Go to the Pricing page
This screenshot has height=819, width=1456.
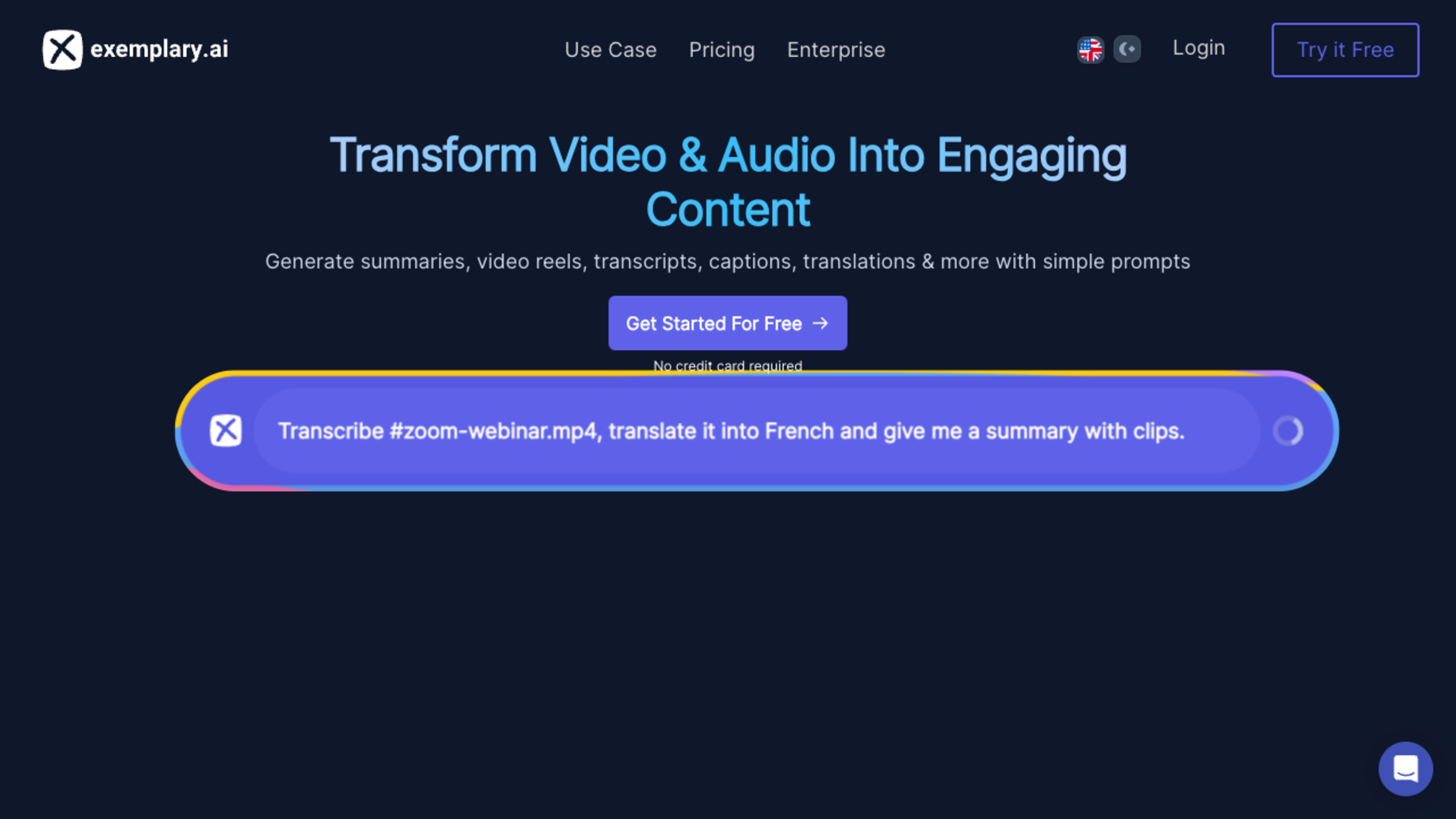[722, 50]
